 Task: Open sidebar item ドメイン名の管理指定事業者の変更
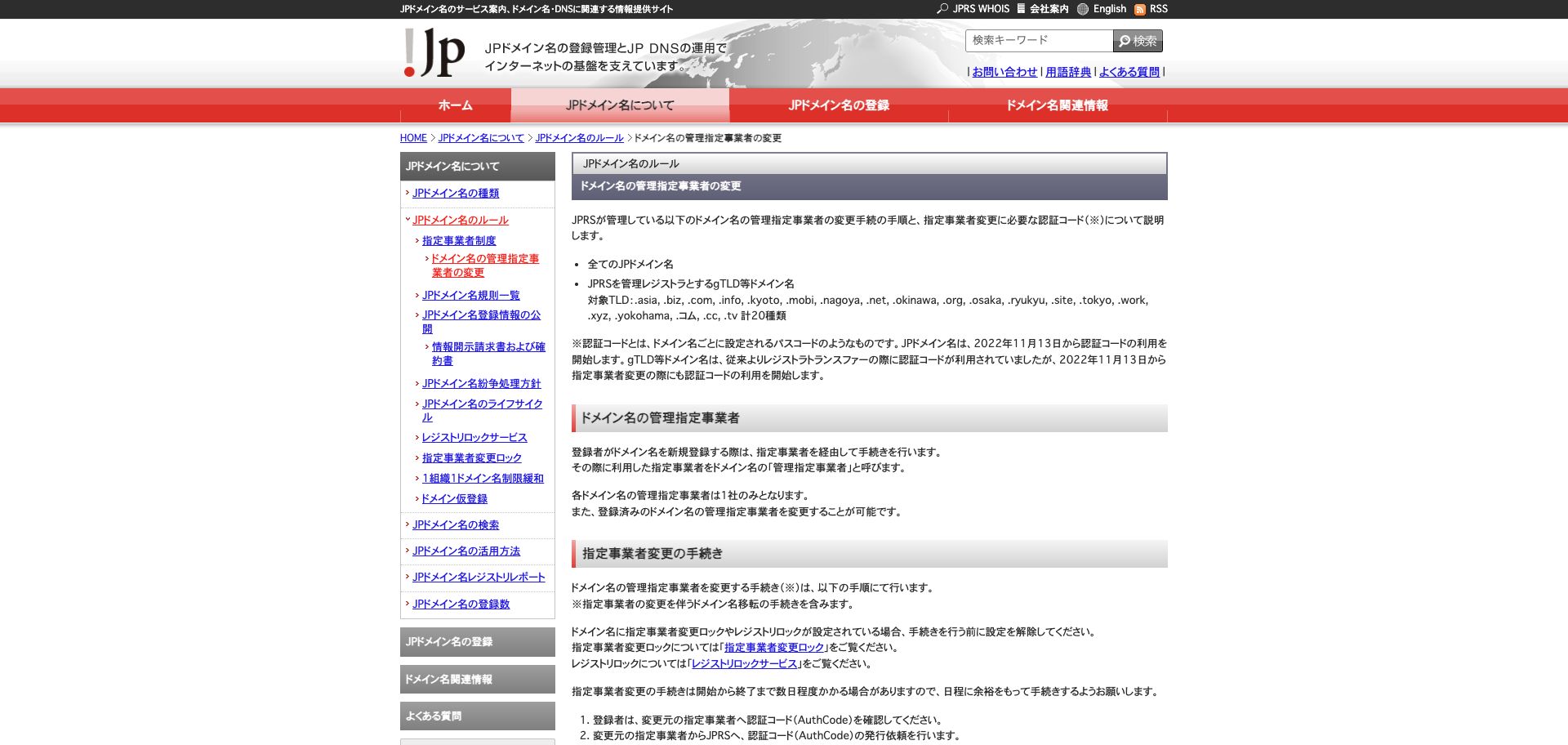click(485, 265)
